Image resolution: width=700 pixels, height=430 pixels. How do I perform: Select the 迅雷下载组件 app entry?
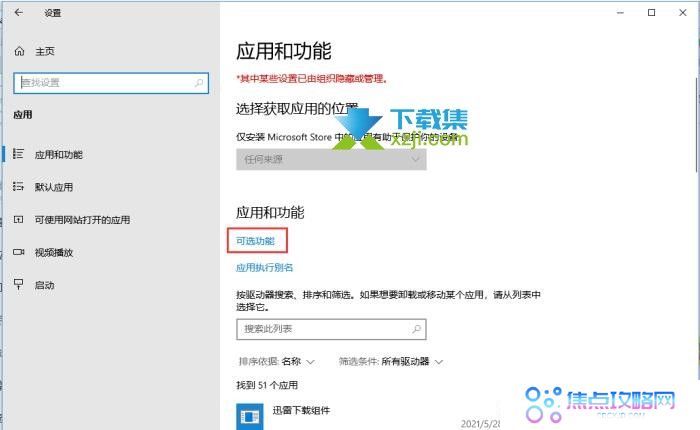point(301,410)
